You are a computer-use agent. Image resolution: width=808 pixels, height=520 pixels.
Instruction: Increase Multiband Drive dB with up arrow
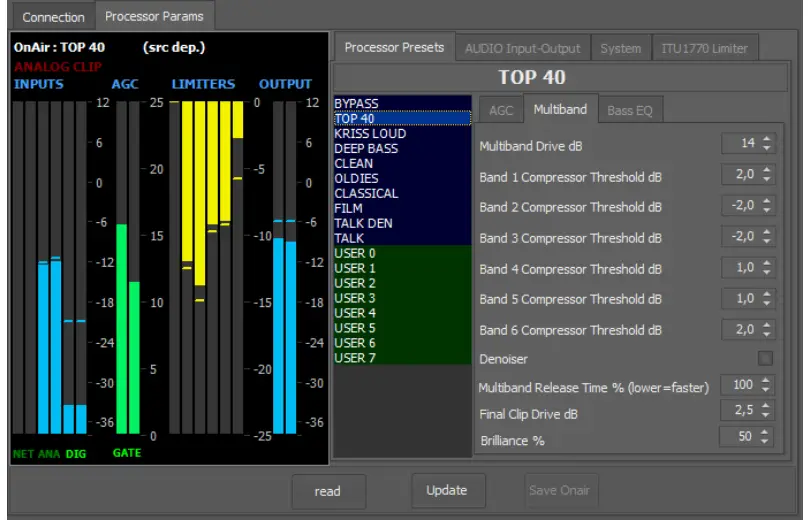[x=767, y=139]
